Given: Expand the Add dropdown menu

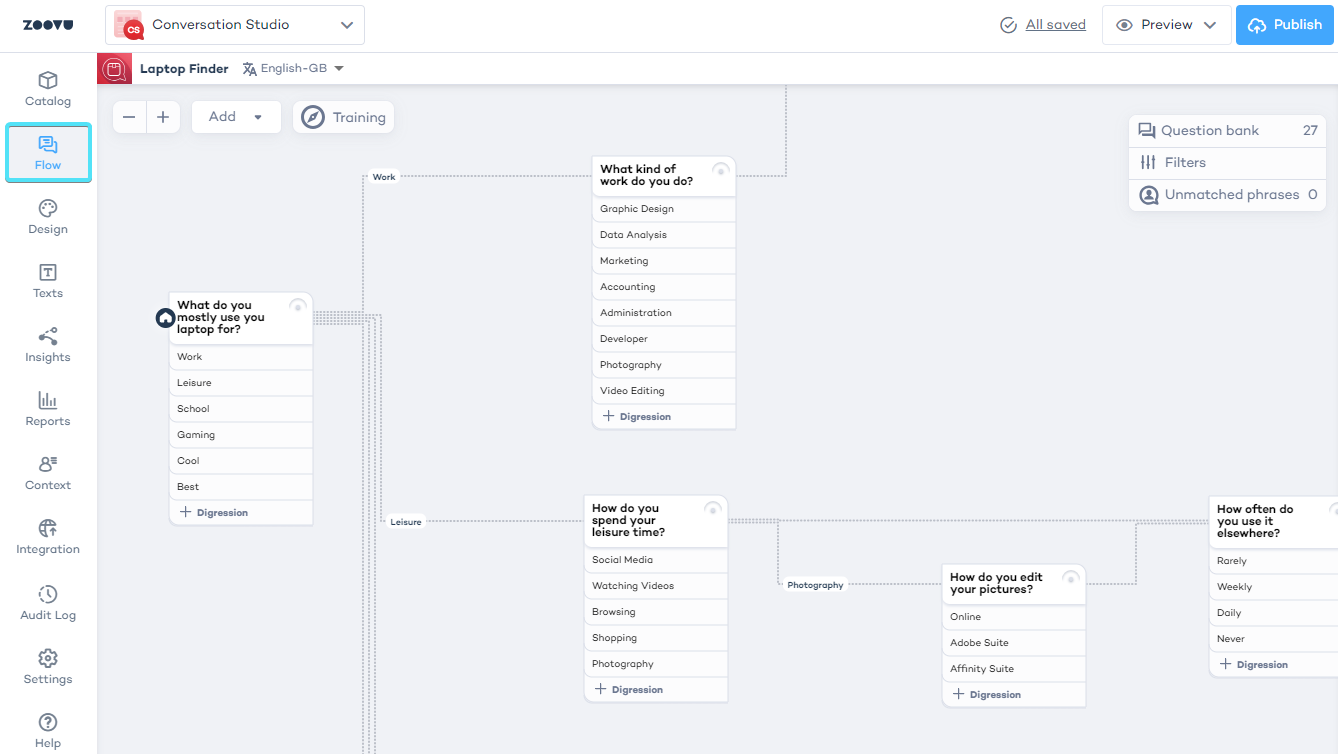Looking at the screenshot, I should tap(236, 117).
